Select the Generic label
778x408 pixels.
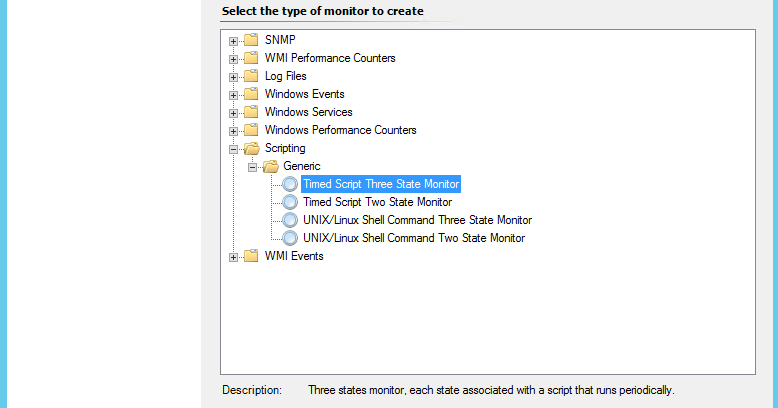pos(302,166)
